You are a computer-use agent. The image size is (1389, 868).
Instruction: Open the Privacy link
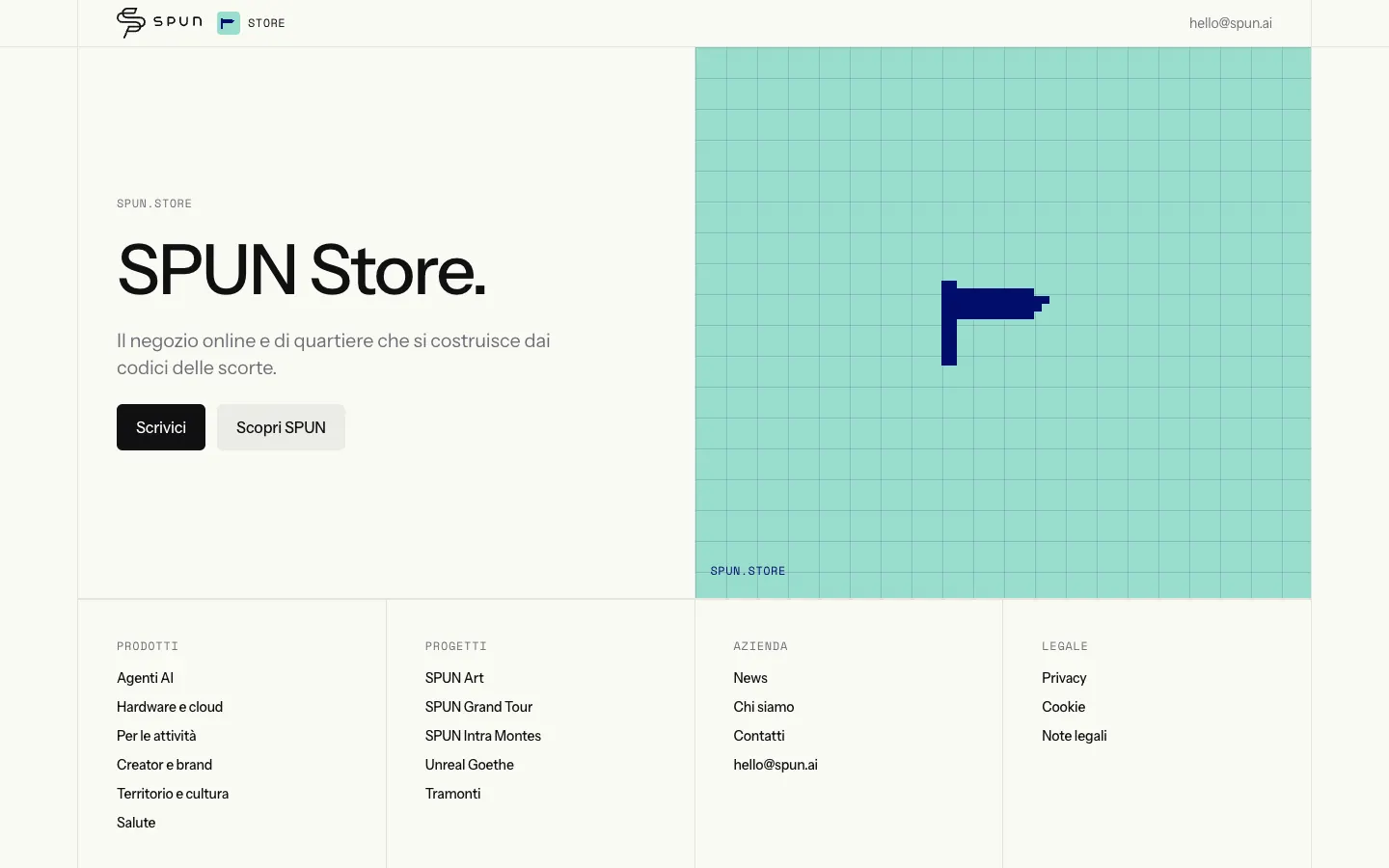point(1064,678)
